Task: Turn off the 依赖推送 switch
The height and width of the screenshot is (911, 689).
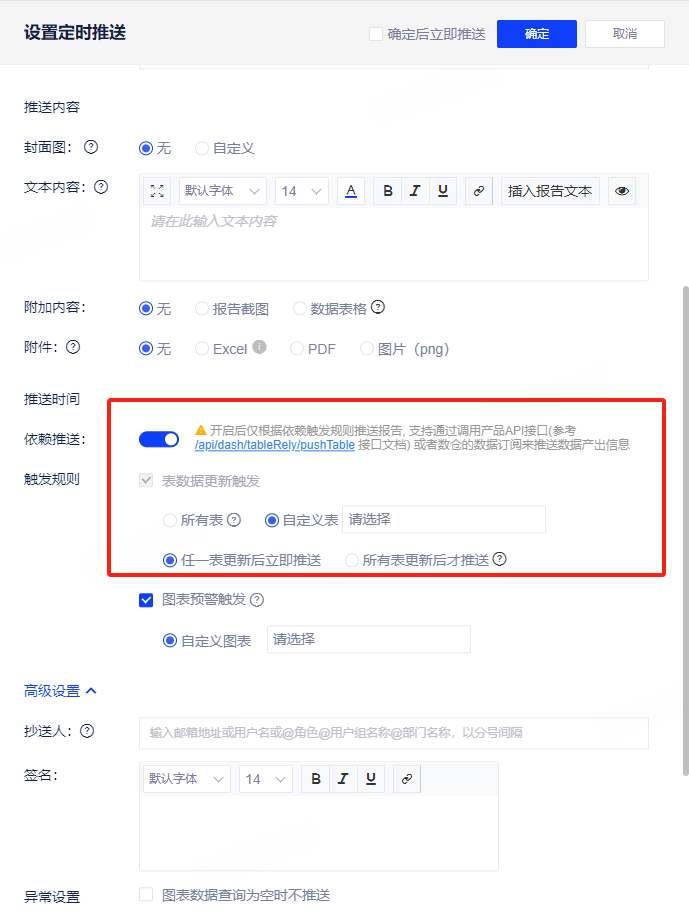Action: (159, 439)
